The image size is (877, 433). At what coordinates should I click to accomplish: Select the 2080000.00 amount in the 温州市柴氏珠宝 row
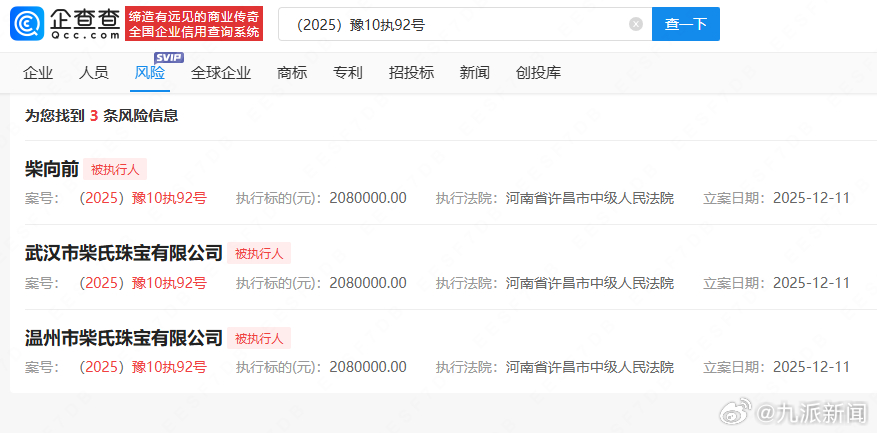(x=368, y=367)
